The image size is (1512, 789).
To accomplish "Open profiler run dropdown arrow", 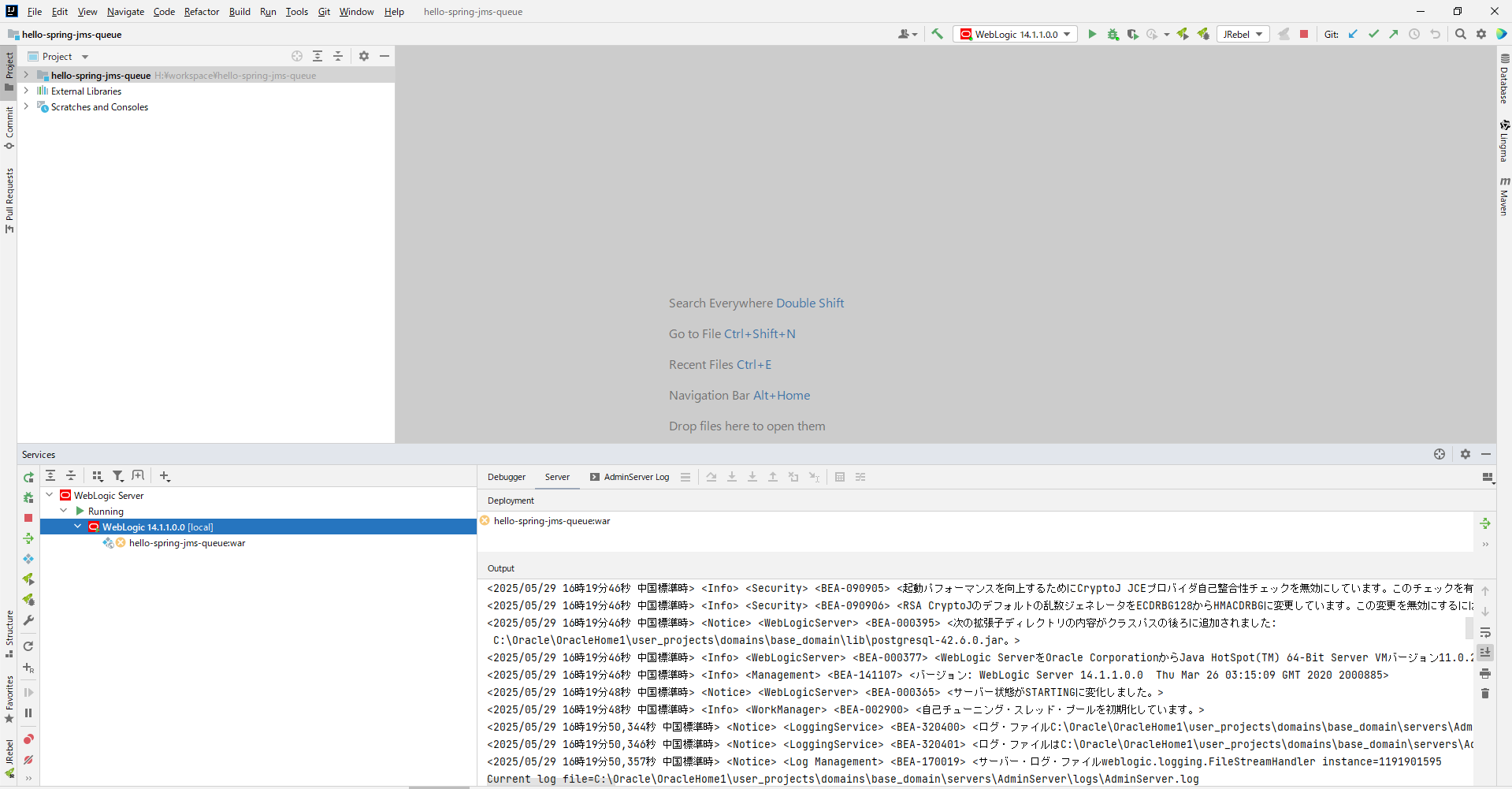I will [1167, 35].
